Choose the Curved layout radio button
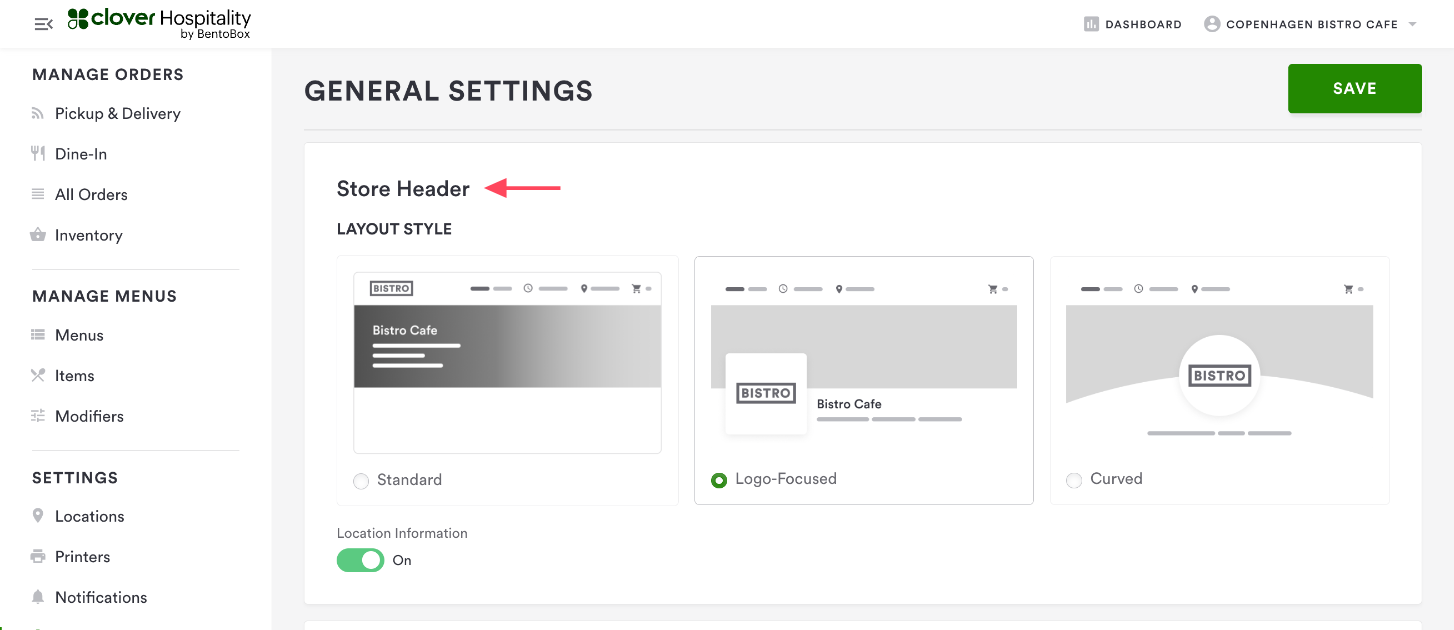This screenshot has height=630, width=1454. tap(1074, 480)
